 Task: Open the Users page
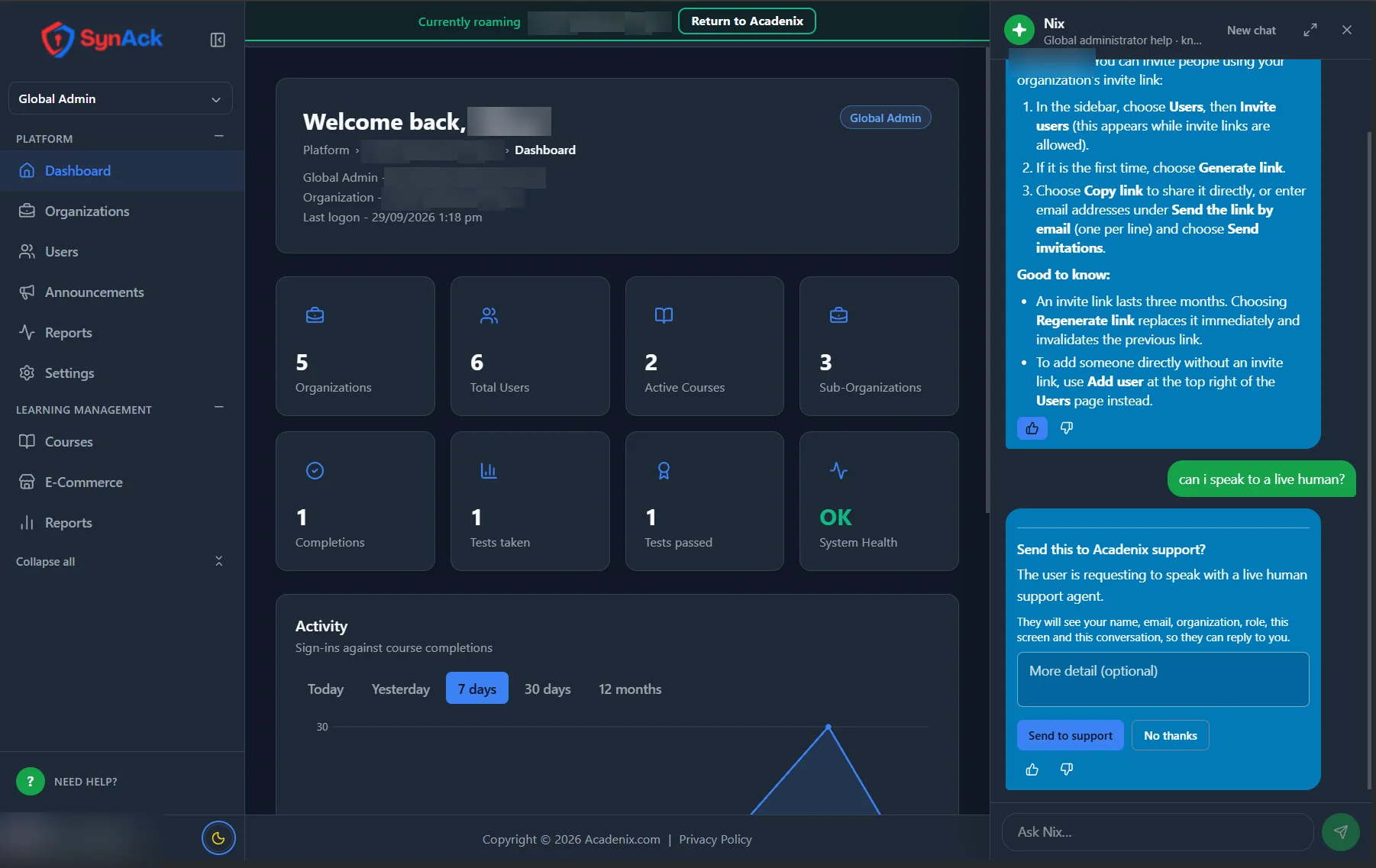coord(122,251)
